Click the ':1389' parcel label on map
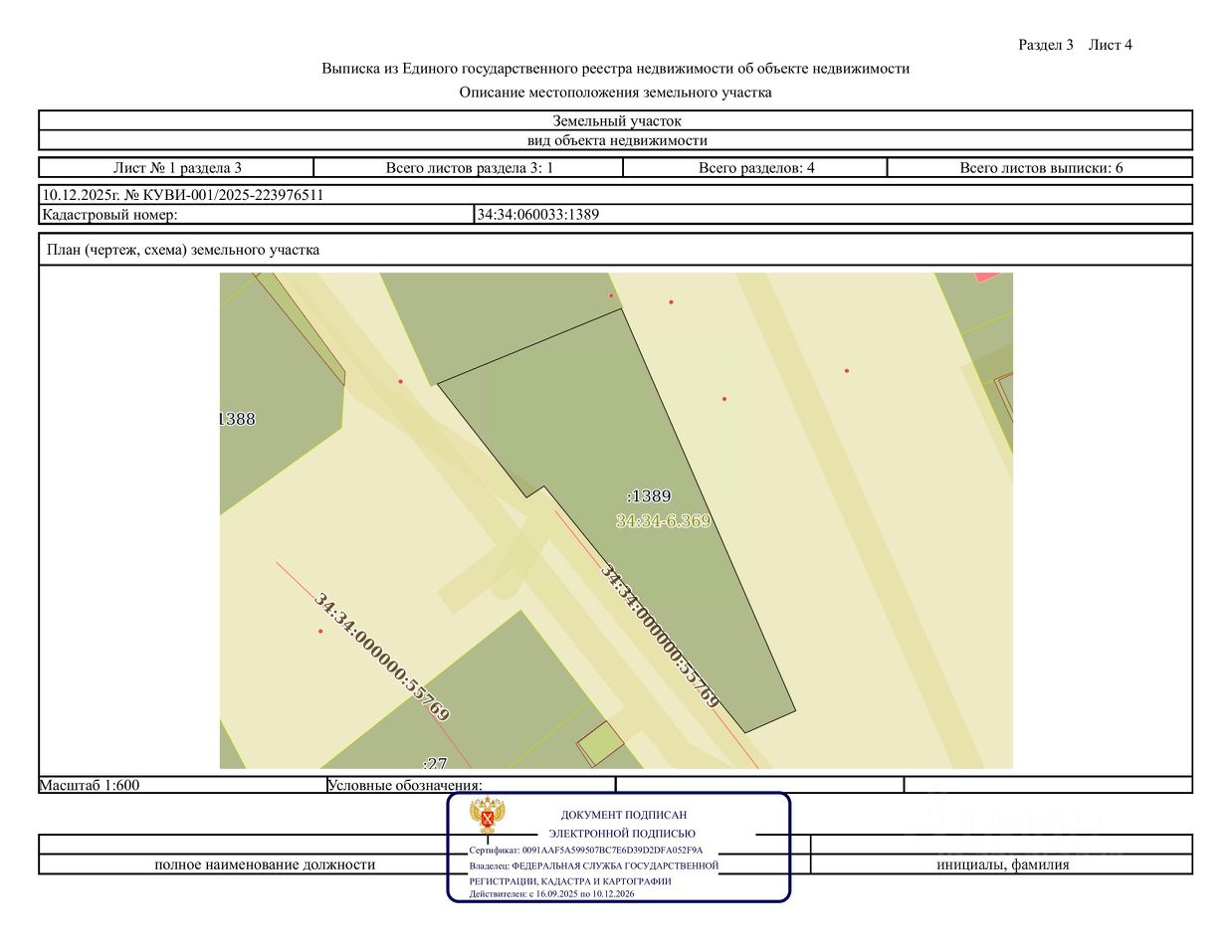Viewport: 1232px width, 952px height. (649, 496)
